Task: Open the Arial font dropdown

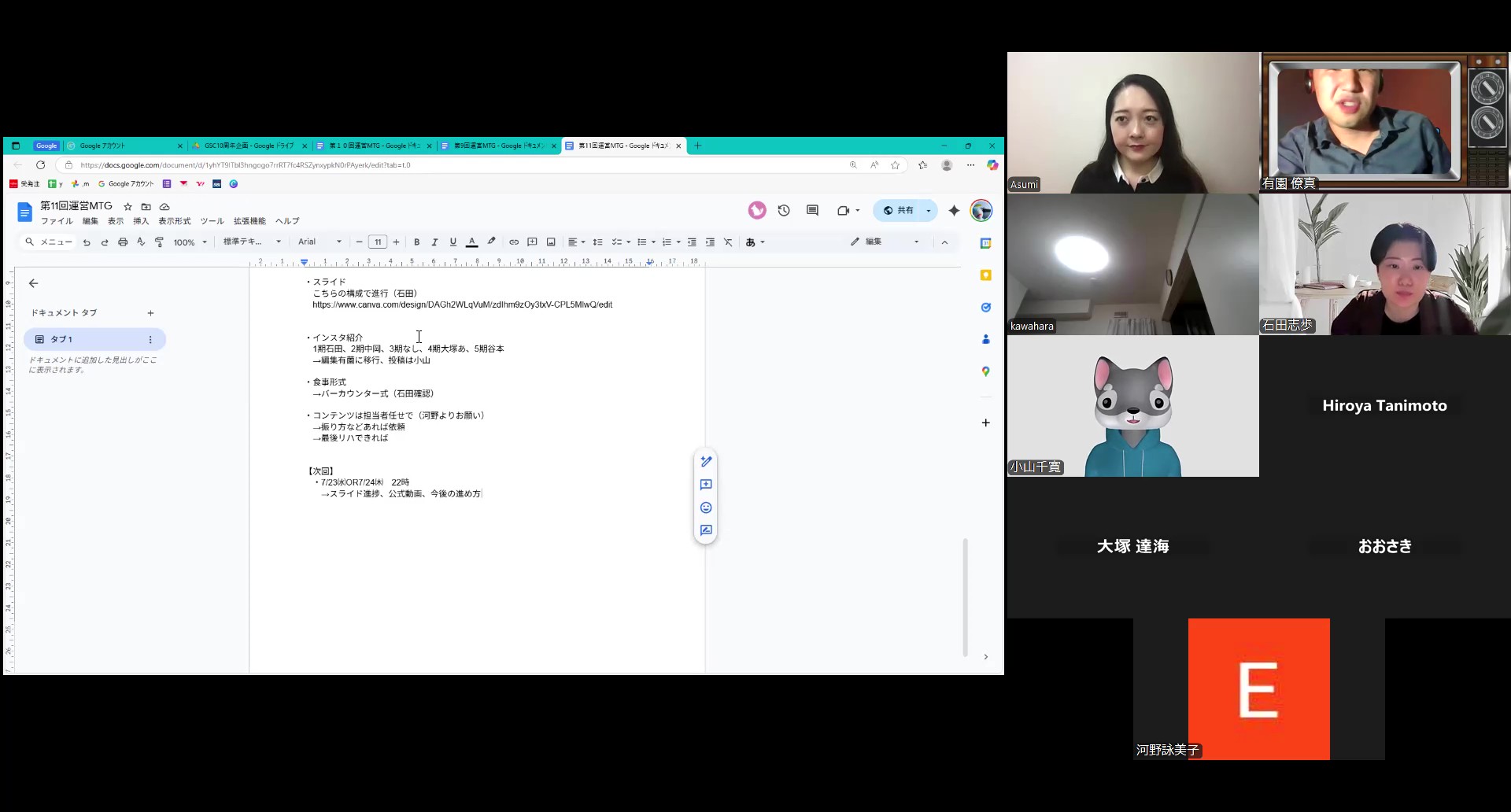Action: click(x=320, y=242)
